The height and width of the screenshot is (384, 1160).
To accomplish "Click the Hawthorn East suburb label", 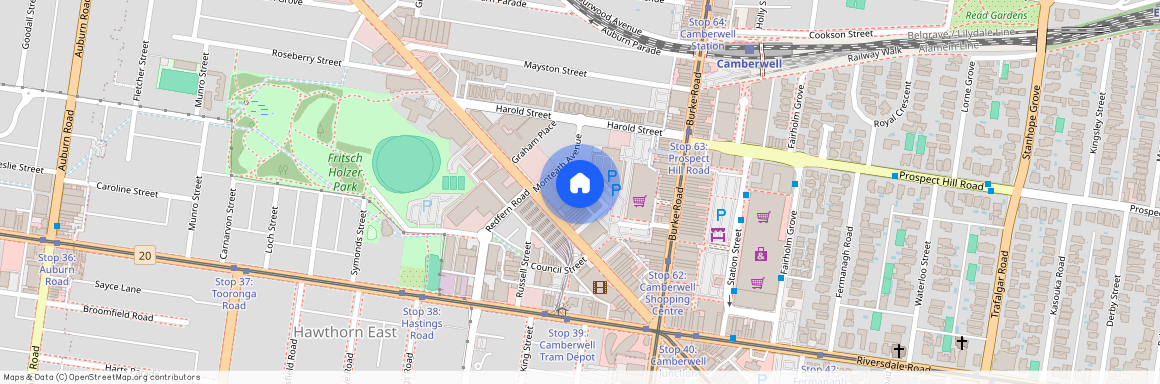I will click(x=345, y=332).
